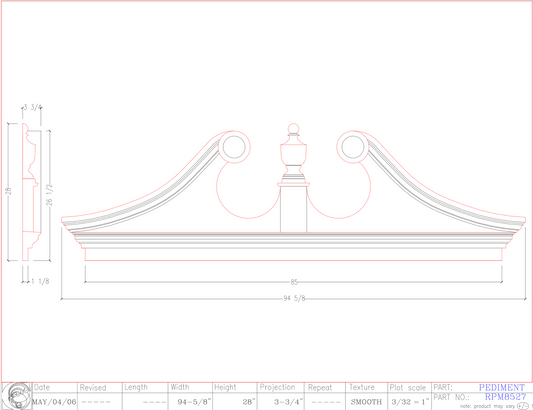Select the "94 5/8" overall width dimension text
The image size is (533, 410).
pos(294,298)
